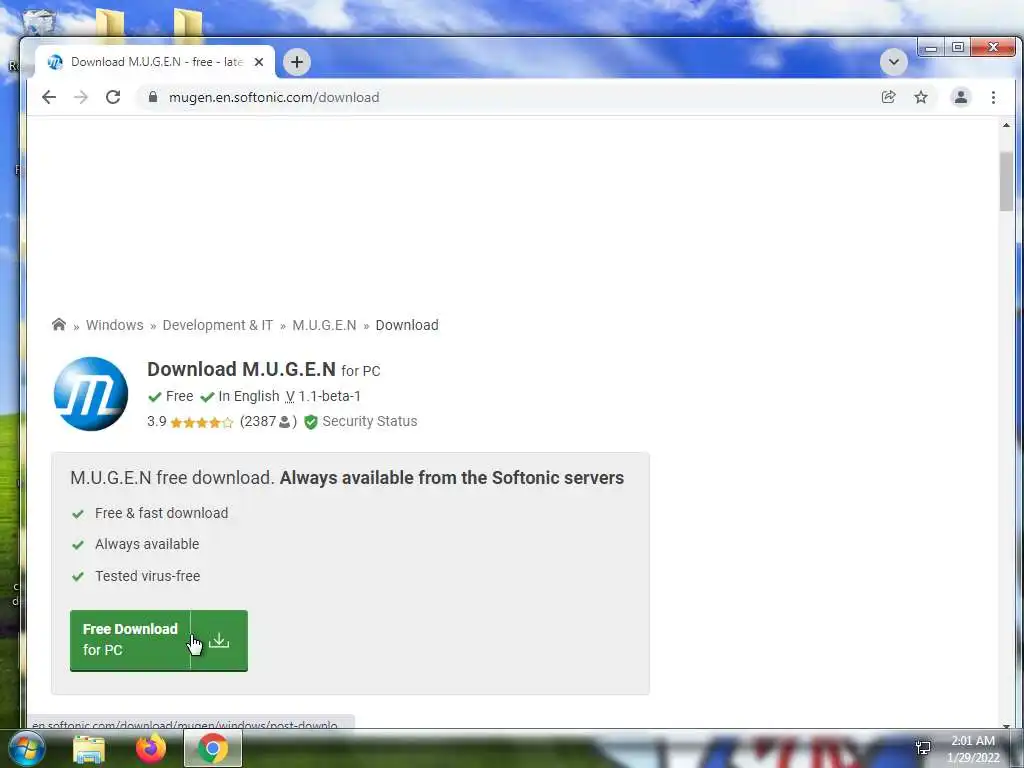Screen dimensions: 1024x768
Task: Click the 2387 user votes count
Action: point(268,422)
